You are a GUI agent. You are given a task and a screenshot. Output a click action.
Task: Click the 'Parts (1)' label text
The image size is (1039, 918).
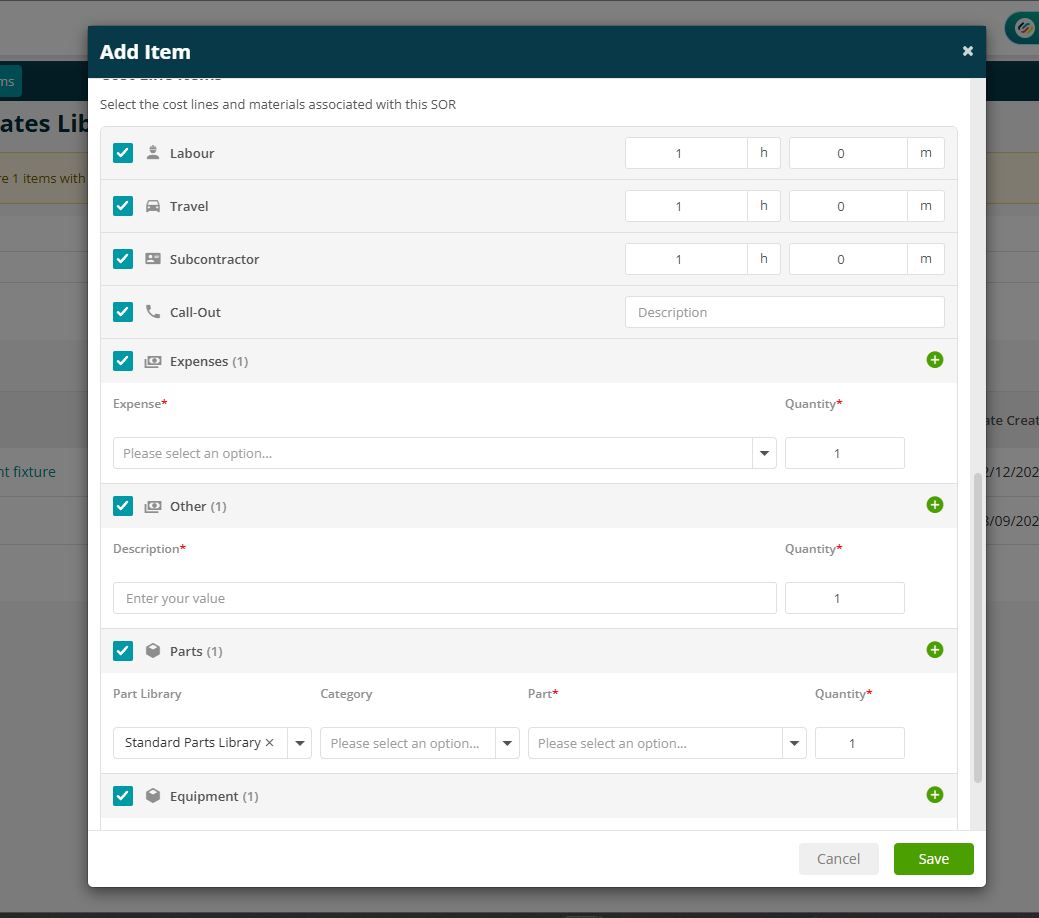click(x=196, y=652)
